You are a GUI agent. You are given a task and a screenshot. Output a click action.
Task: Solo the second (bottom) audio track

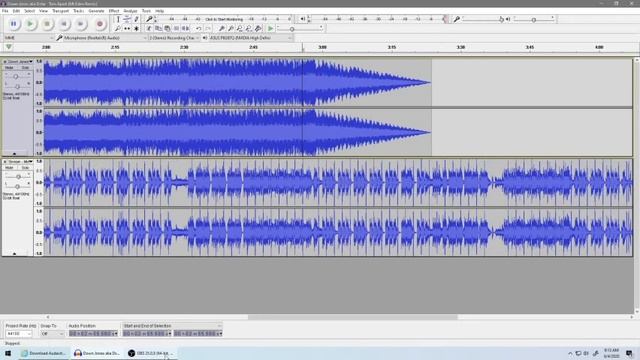pyautogui.click(x=25, y=168)
